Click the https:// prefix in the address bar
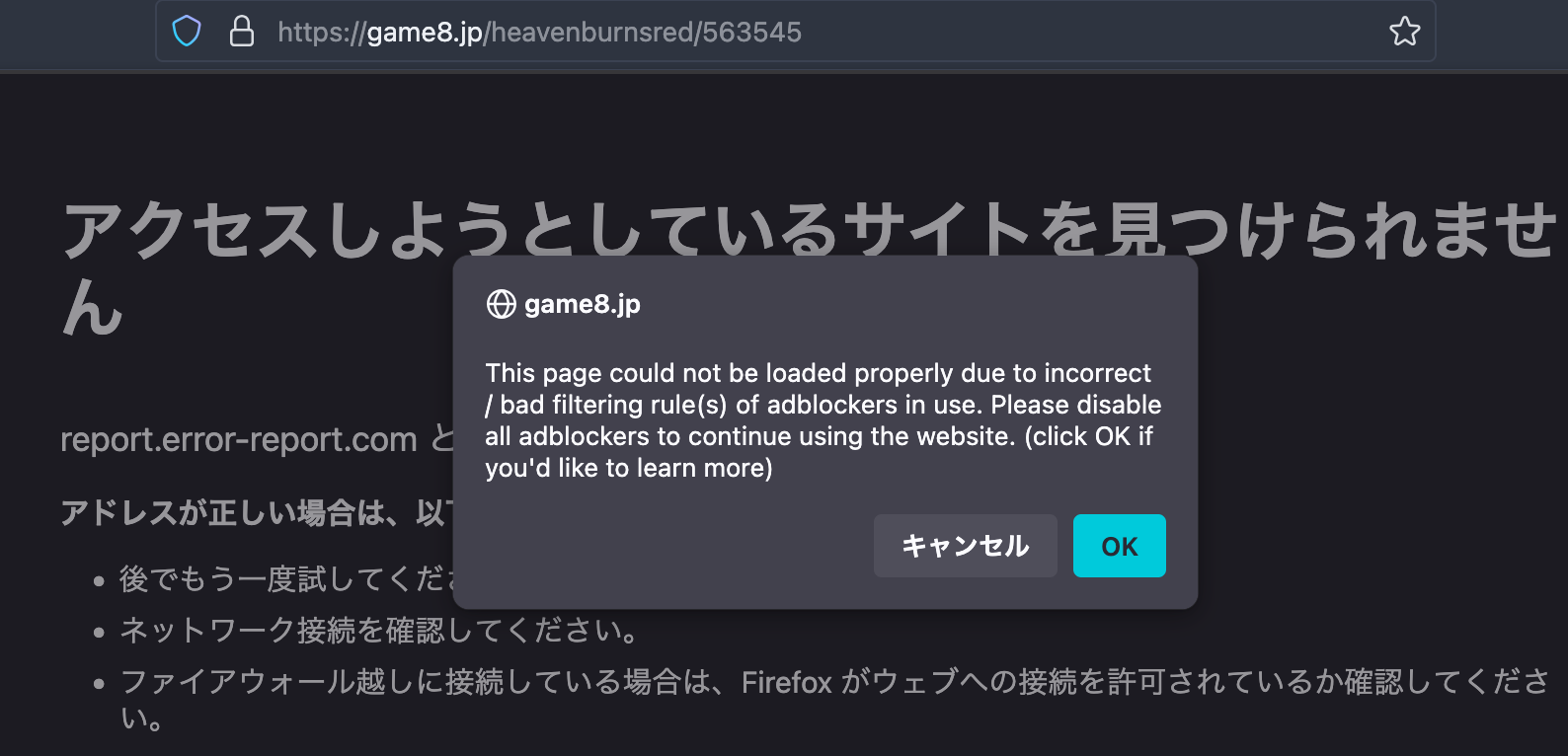This screenshot has width=1568, height=756. (x=322, y=33)
